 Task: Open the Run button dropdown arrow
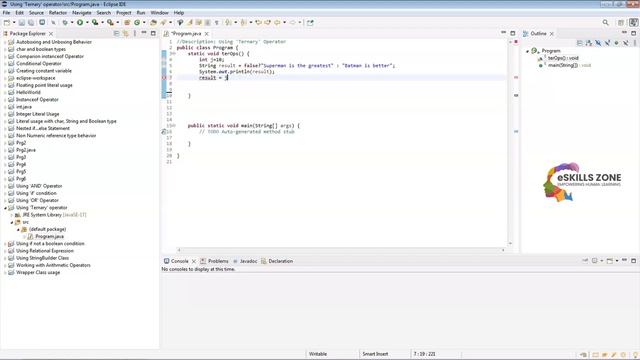click(x=87, y=23)
